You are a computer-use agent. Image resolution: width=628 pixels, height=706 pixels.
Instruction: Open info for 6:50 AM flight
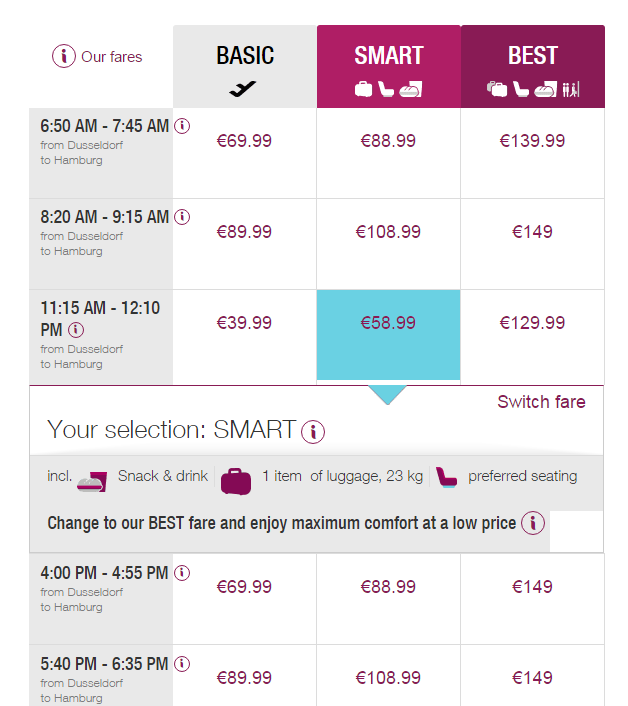pos(182,126)
